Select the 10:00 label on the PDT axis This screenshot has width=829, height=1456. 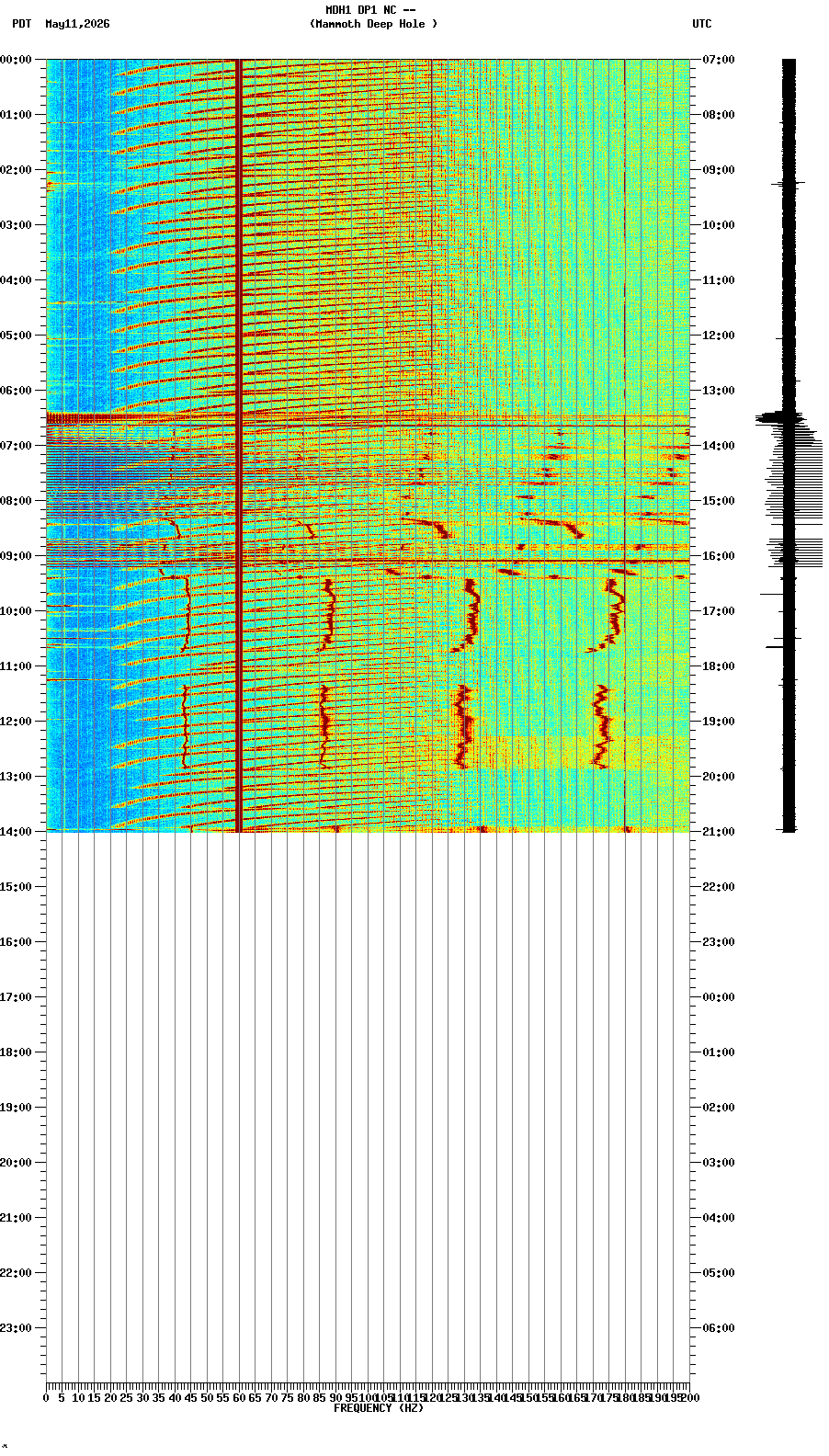pyautogui.click(x=16, y=611)
